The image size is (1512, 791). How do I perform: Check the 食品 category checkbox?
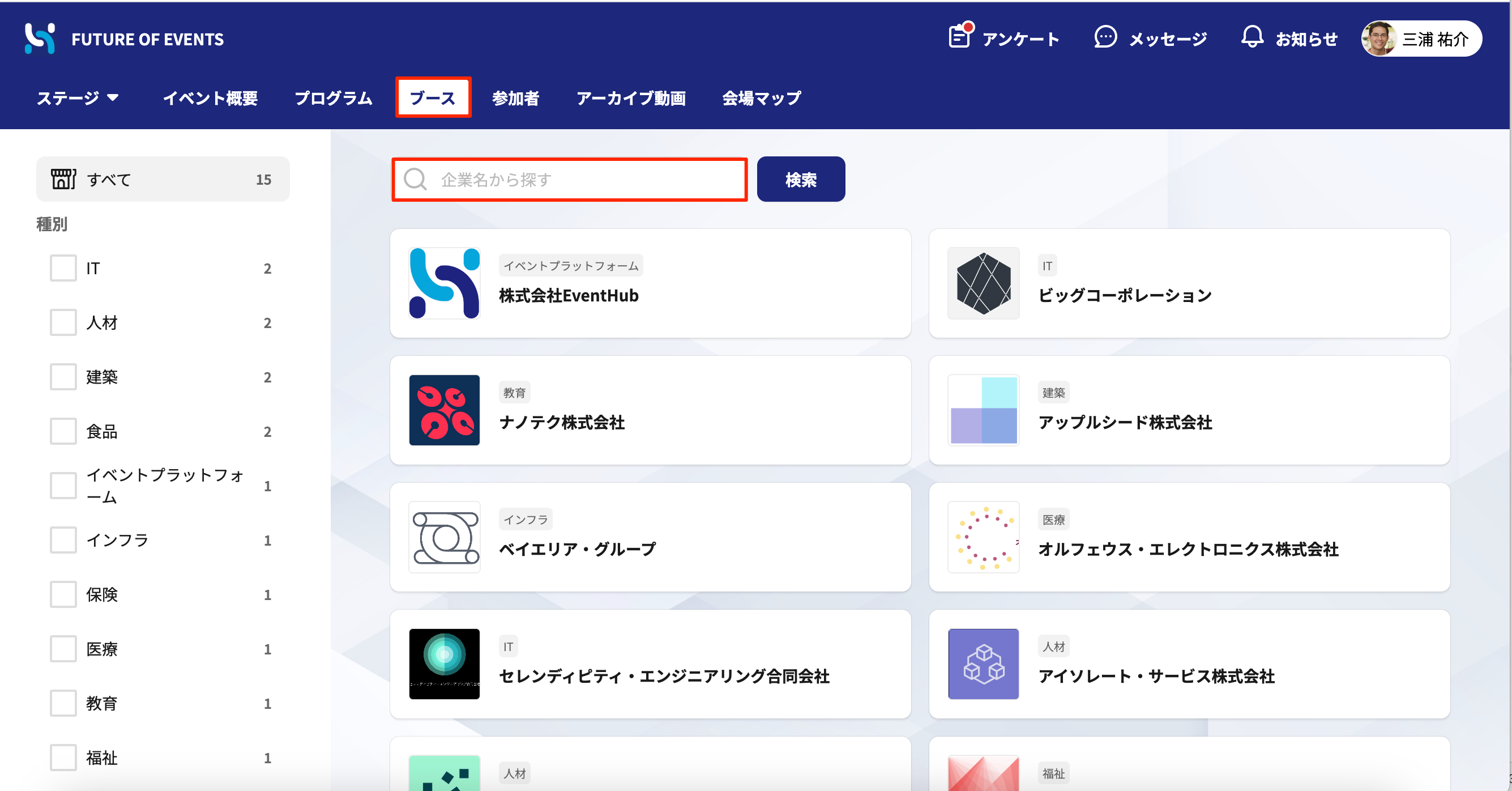click(63, 431)
